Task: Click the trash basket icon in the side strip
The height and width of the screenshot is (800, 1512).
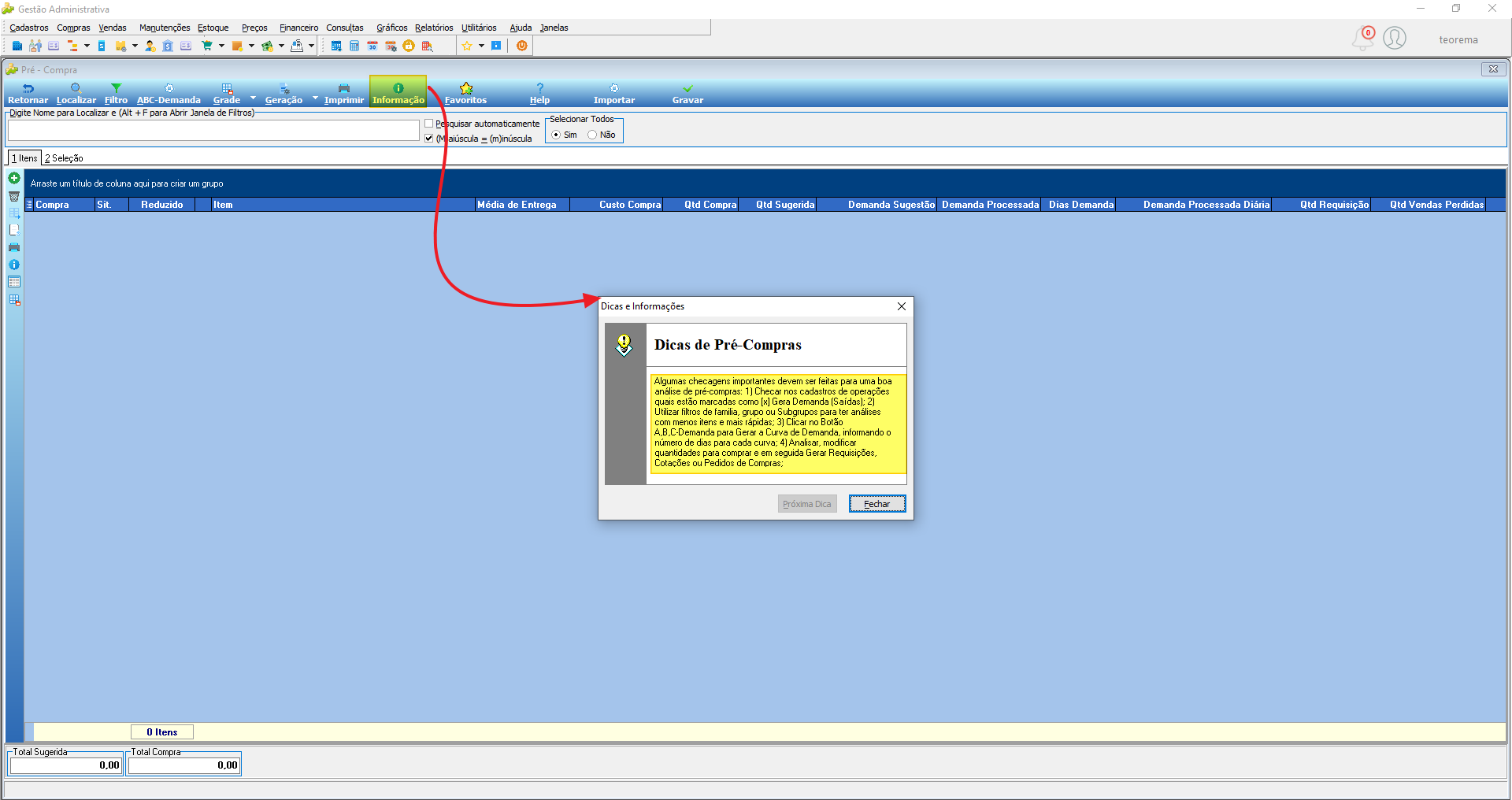Action: click(x=14, y=196)
